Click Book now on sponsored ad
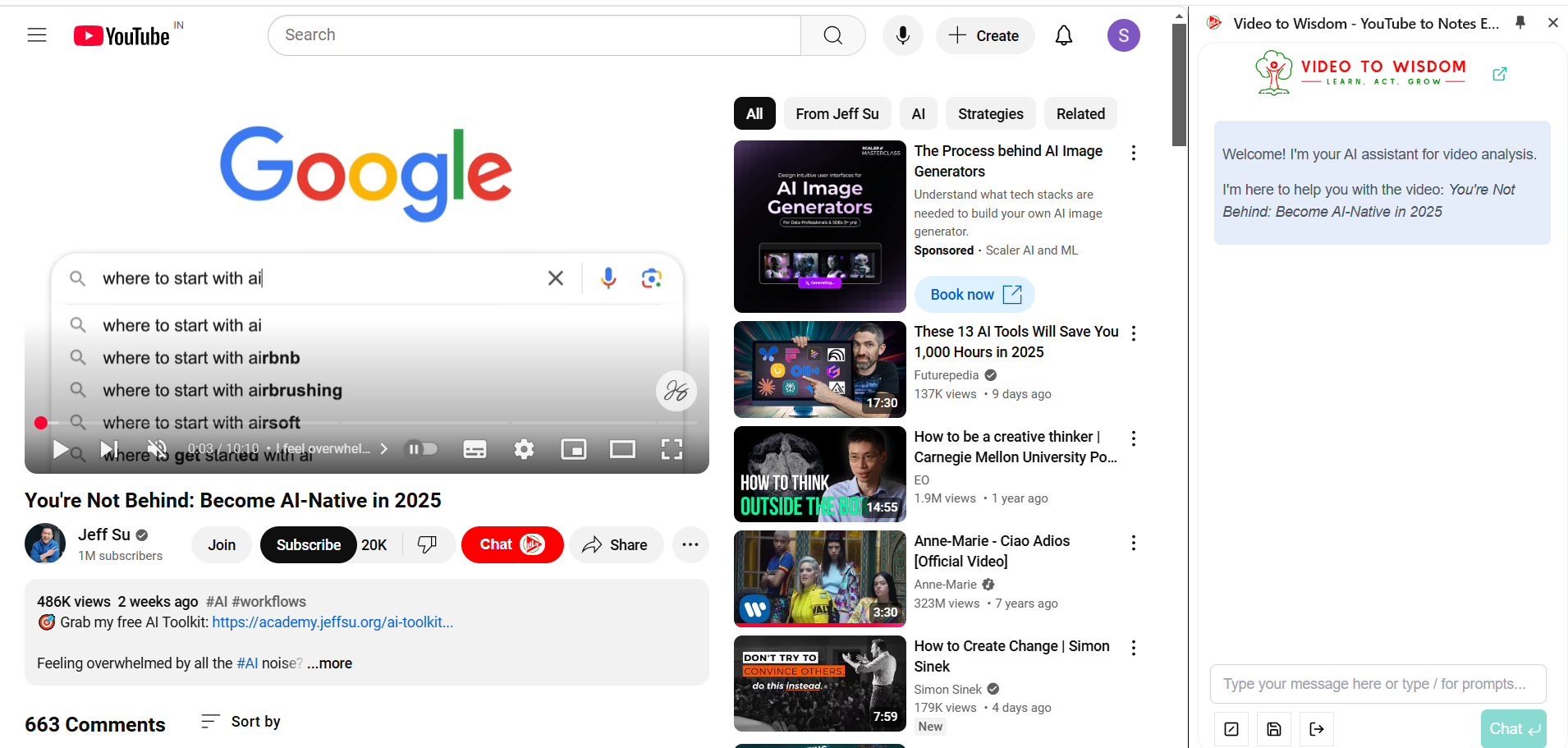 coord(974,295)
